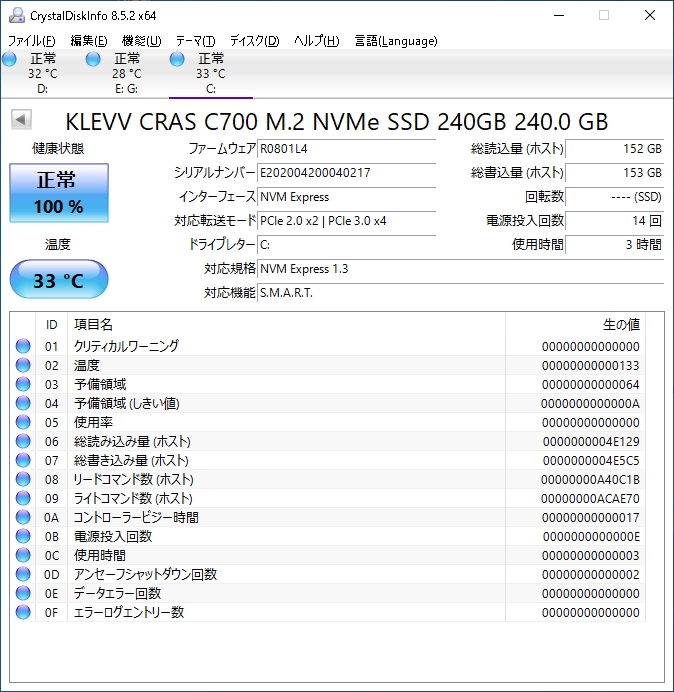The width and height of the screenshot is (674, 692).
Task: Click raw value 0000000000017
Action: tap(591, 518)
